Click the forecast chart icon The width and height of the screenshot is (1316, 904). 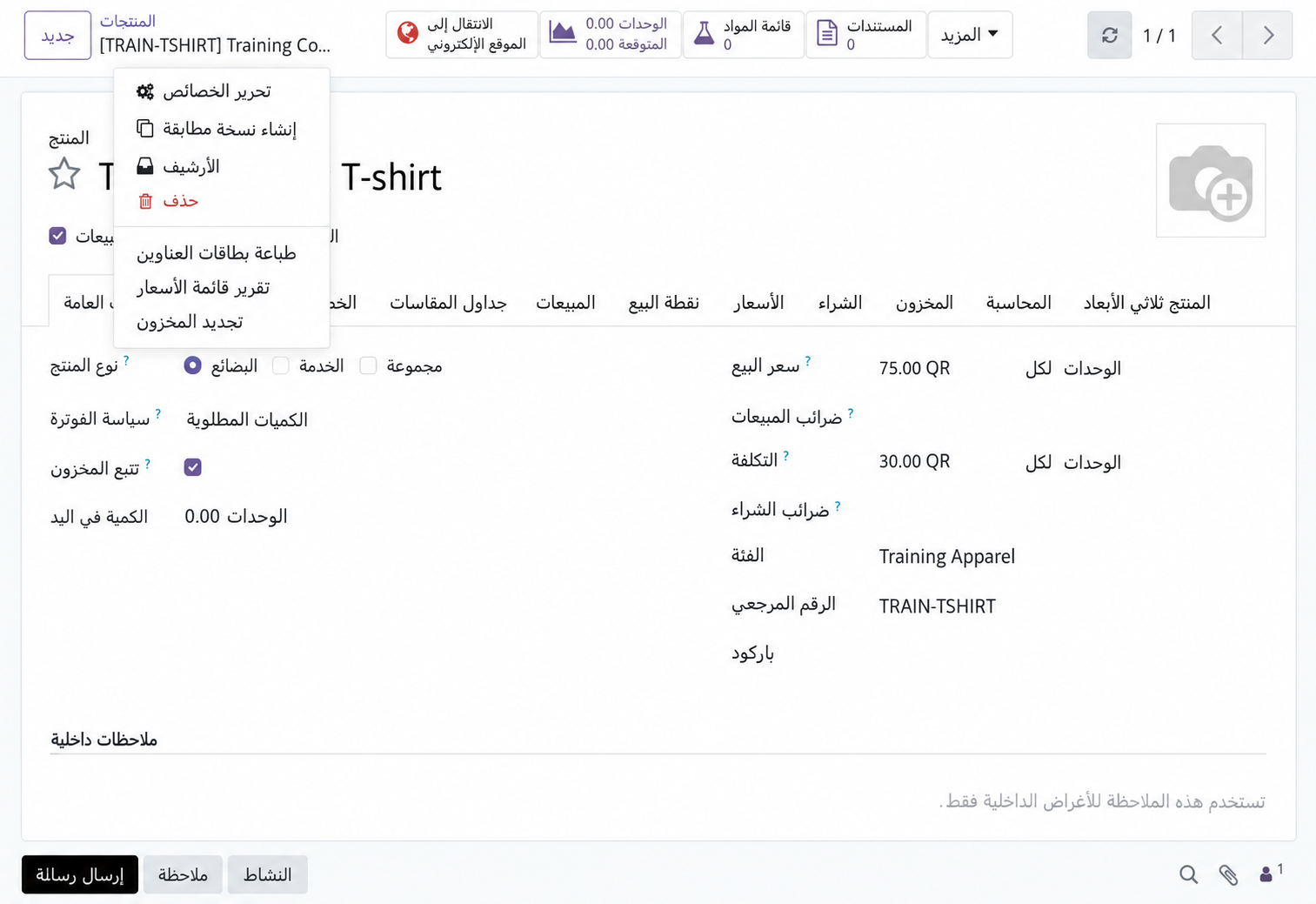[563, 33]
